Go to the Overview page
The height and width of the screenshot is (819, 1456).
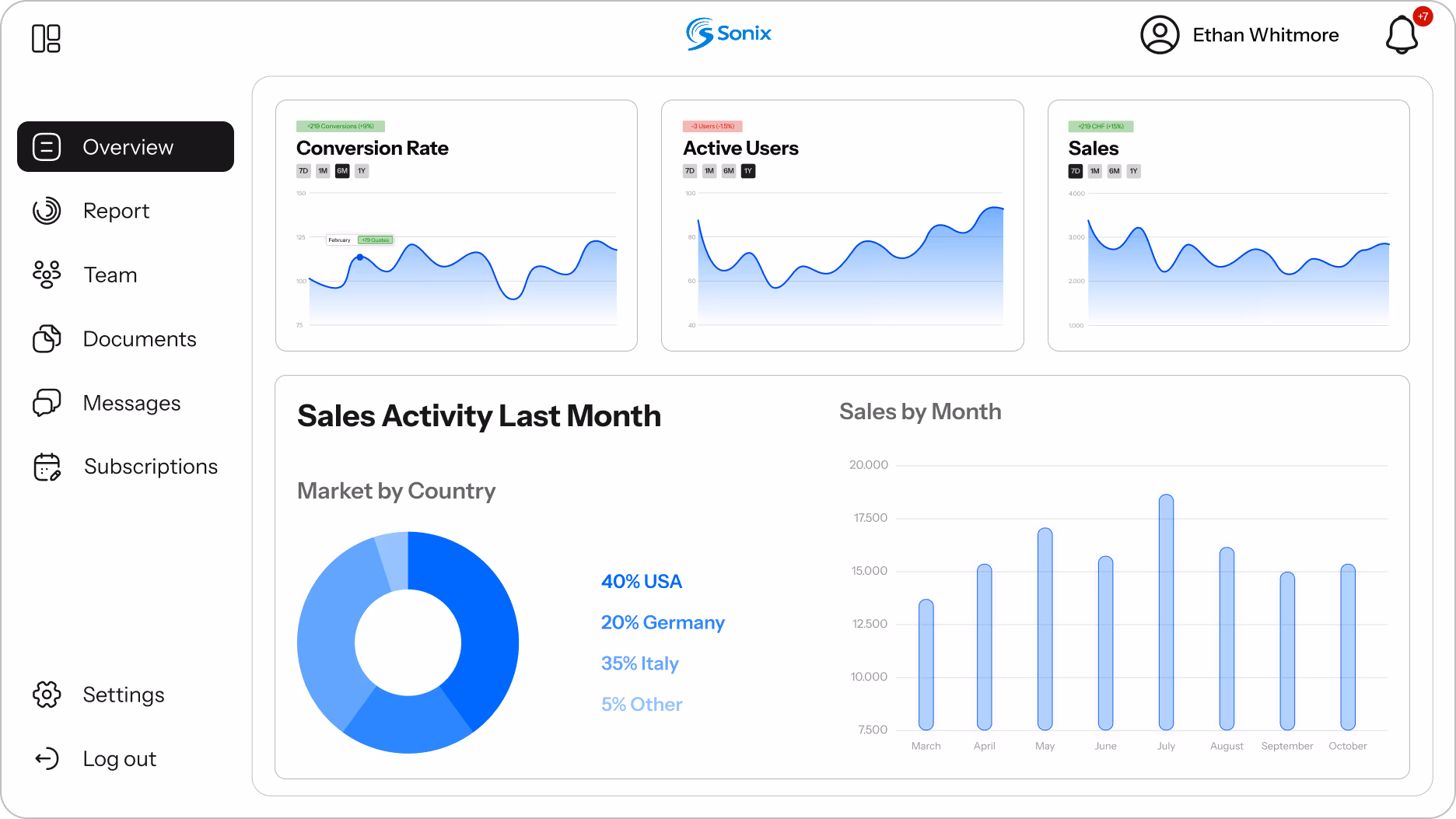coord(125,146)
